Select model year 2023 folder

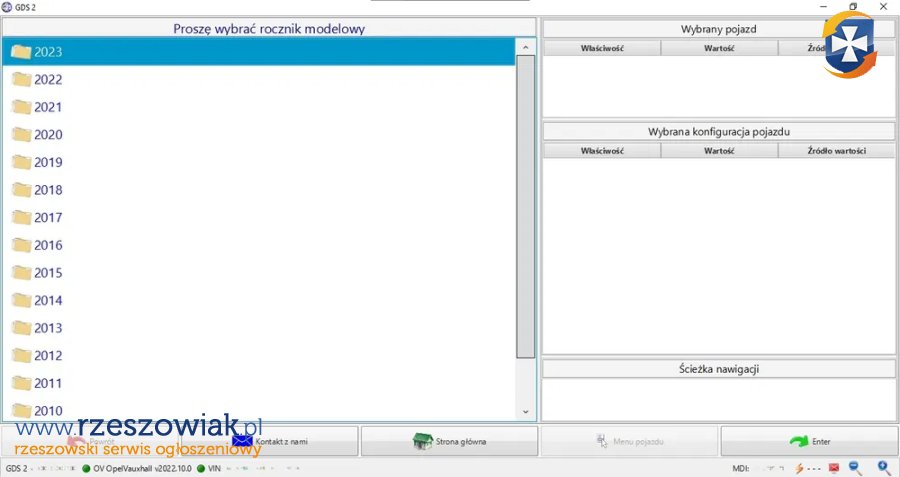coord(48,52)
